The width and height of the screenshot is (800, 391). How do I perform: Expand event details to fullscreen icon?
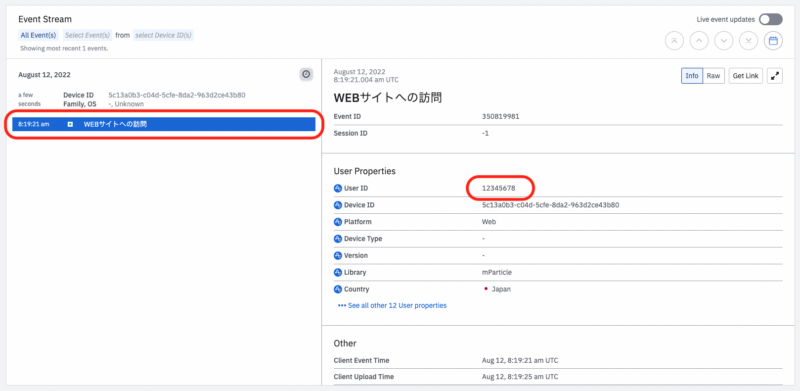pos(775,76)
